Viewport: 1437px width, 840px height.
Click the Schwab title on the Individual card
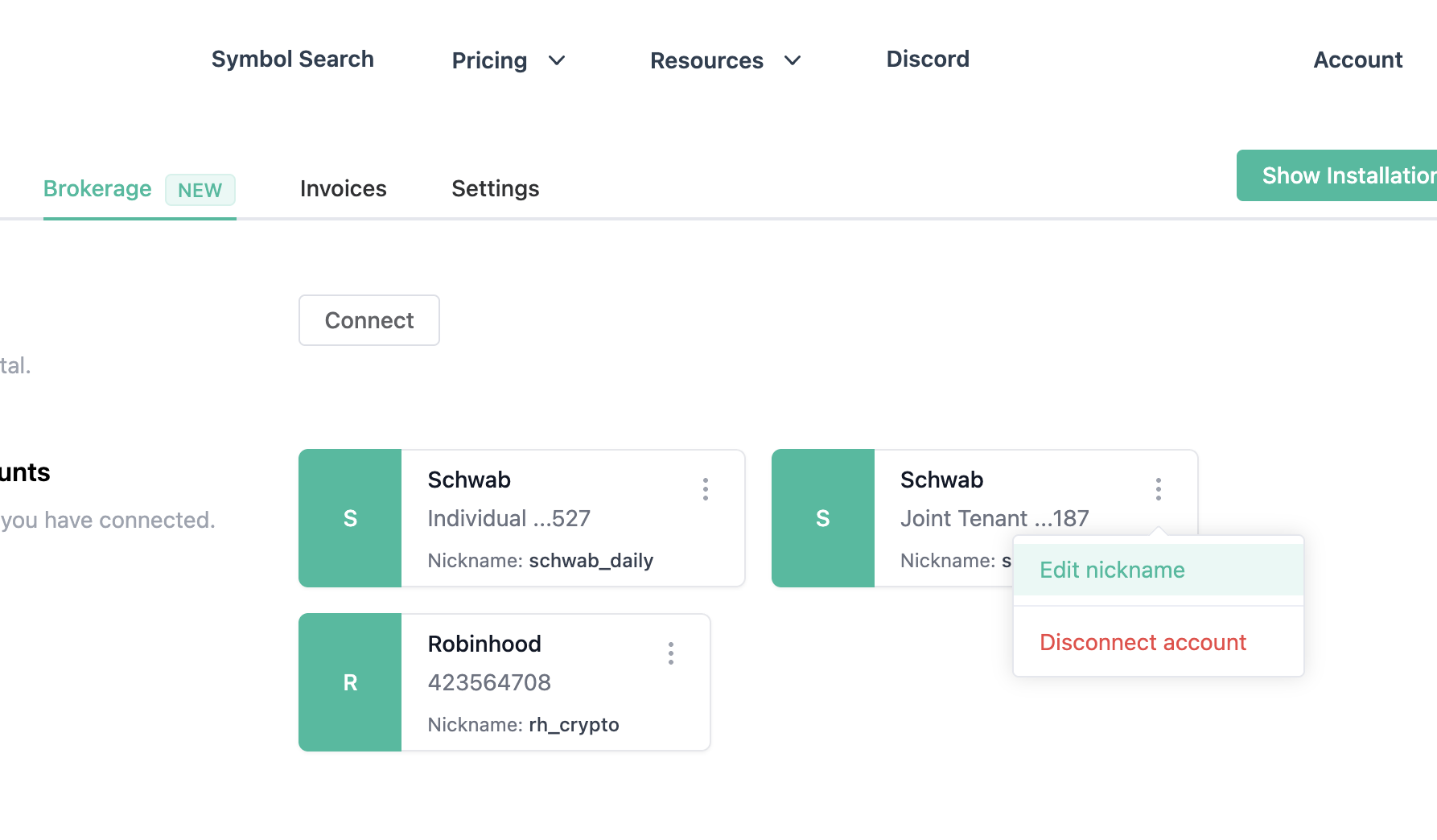coord(469,480)
